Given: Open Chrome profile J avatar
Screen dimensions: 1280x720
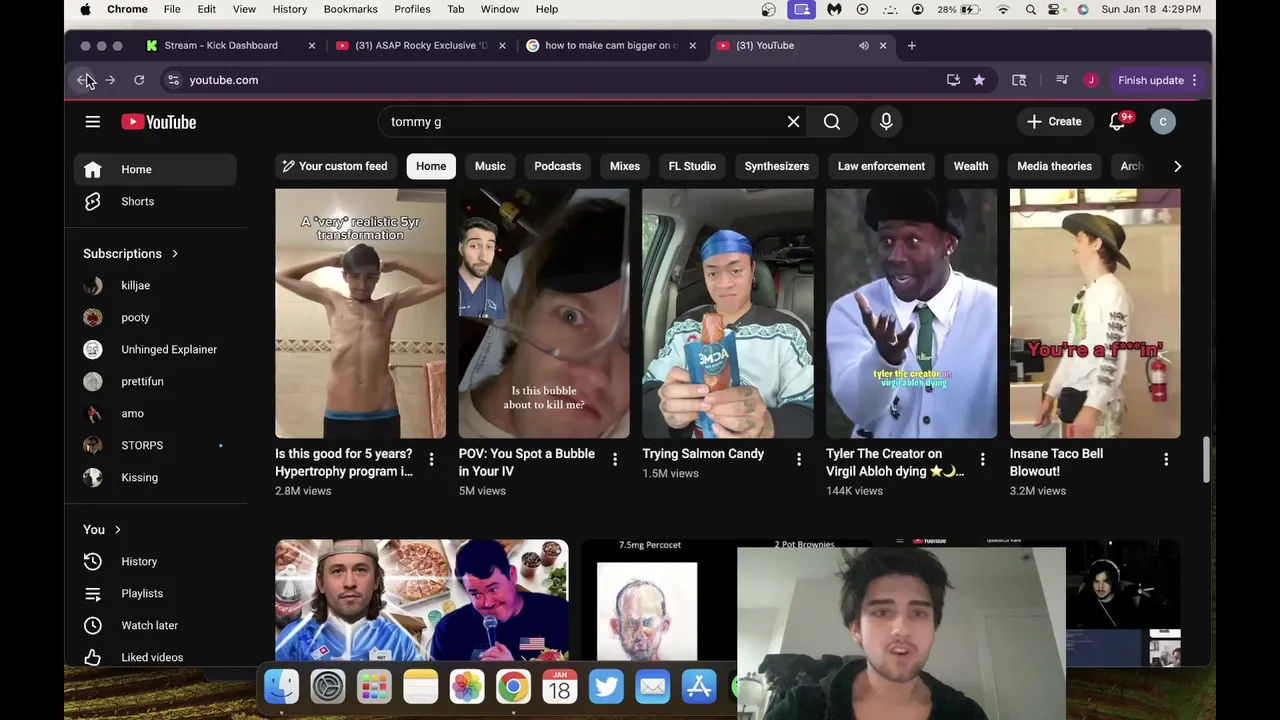Looking at the screenshot, I should [x=1091, y=80].
